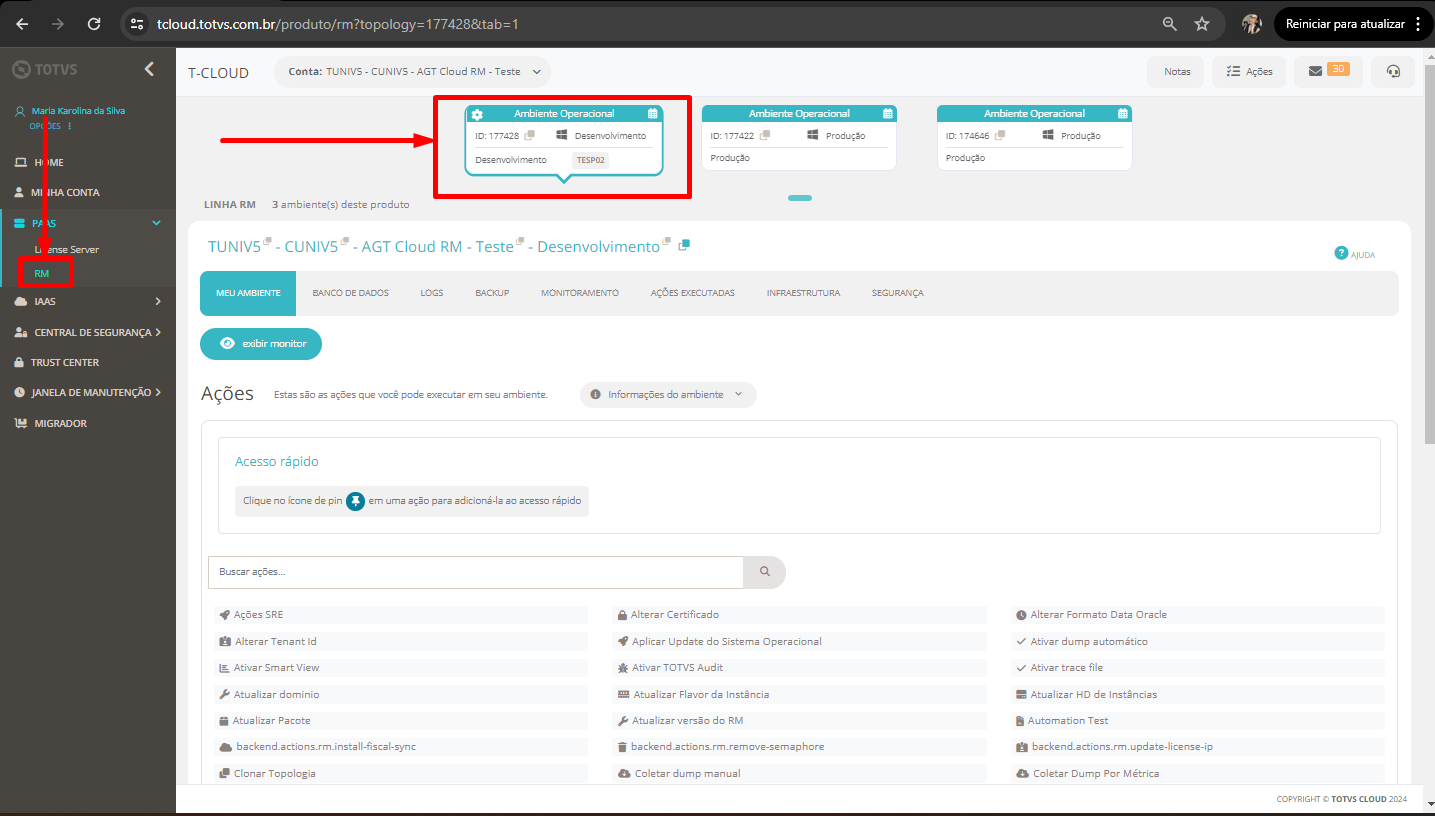Screen dimensions: 1435x816
Task: Copy TUNIV5 with its title copy icon
Action: point(267,242)
